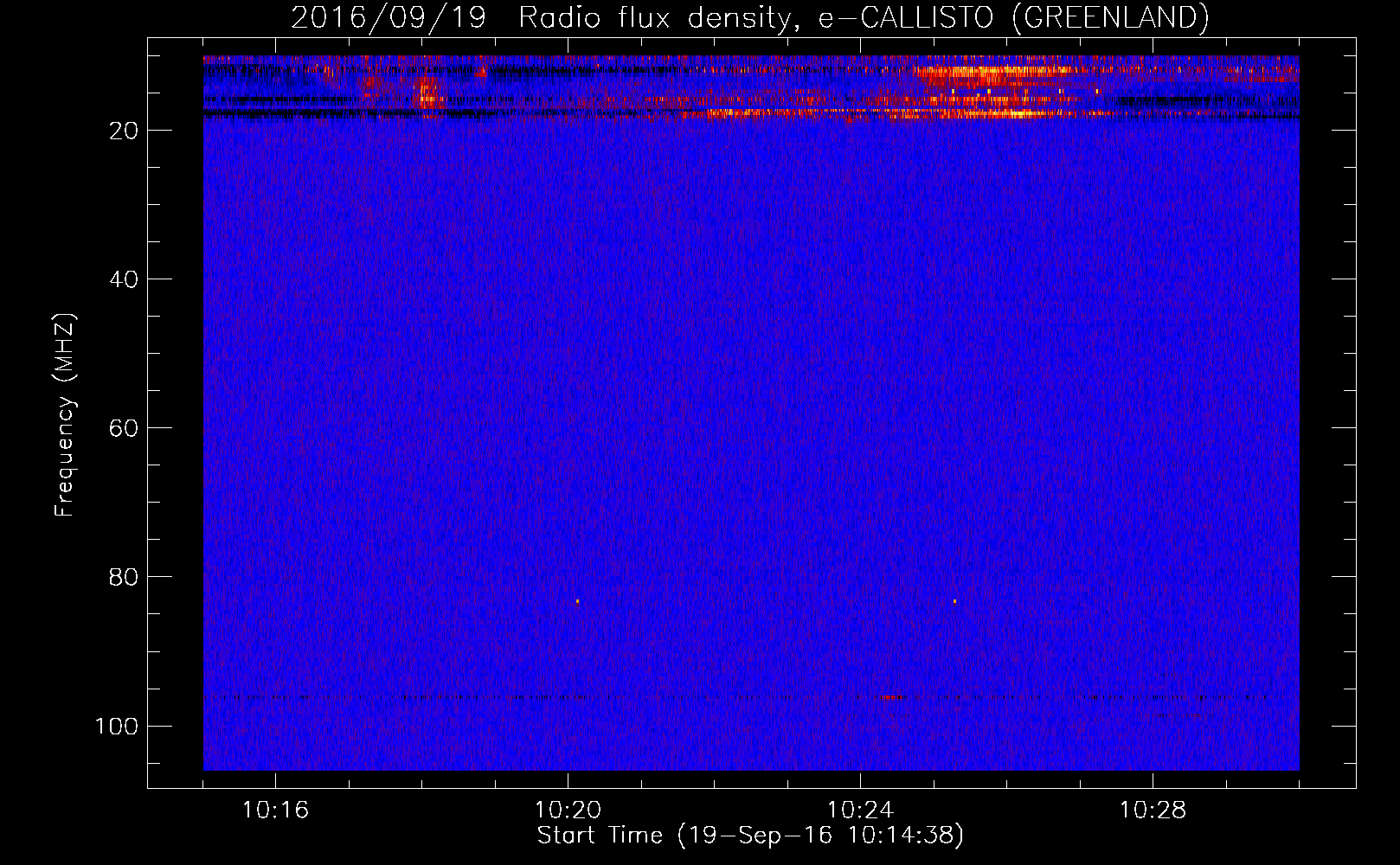Viewport: 1400px width, 865px height.
Task: Click the '40' frequency tick label
Action: pyautogui.click(x=124, y=279)
